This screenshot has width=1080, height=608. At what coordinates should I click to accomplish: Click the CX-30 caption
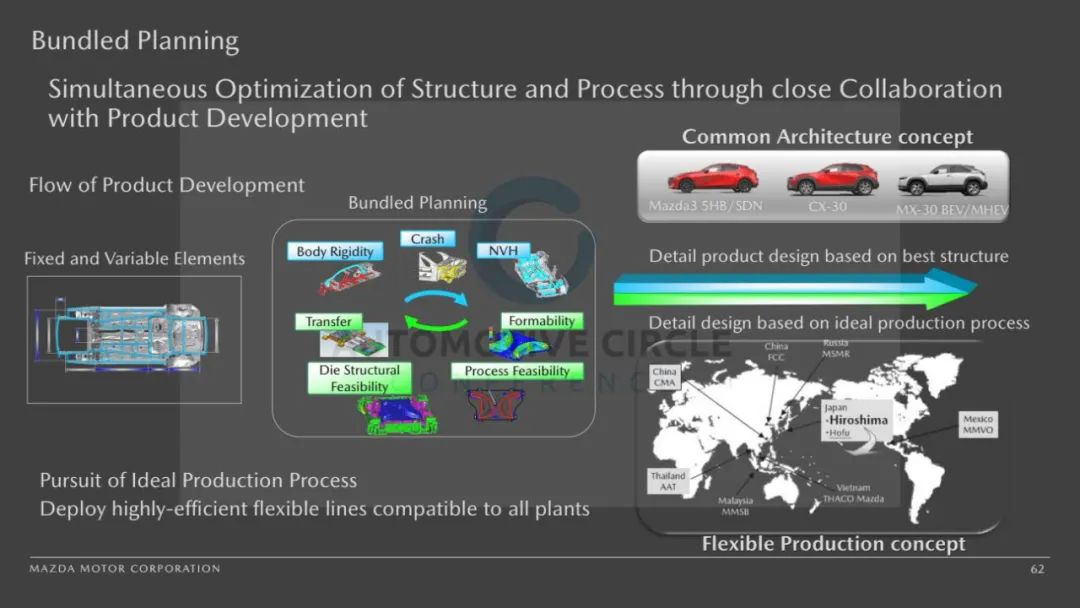827,207
